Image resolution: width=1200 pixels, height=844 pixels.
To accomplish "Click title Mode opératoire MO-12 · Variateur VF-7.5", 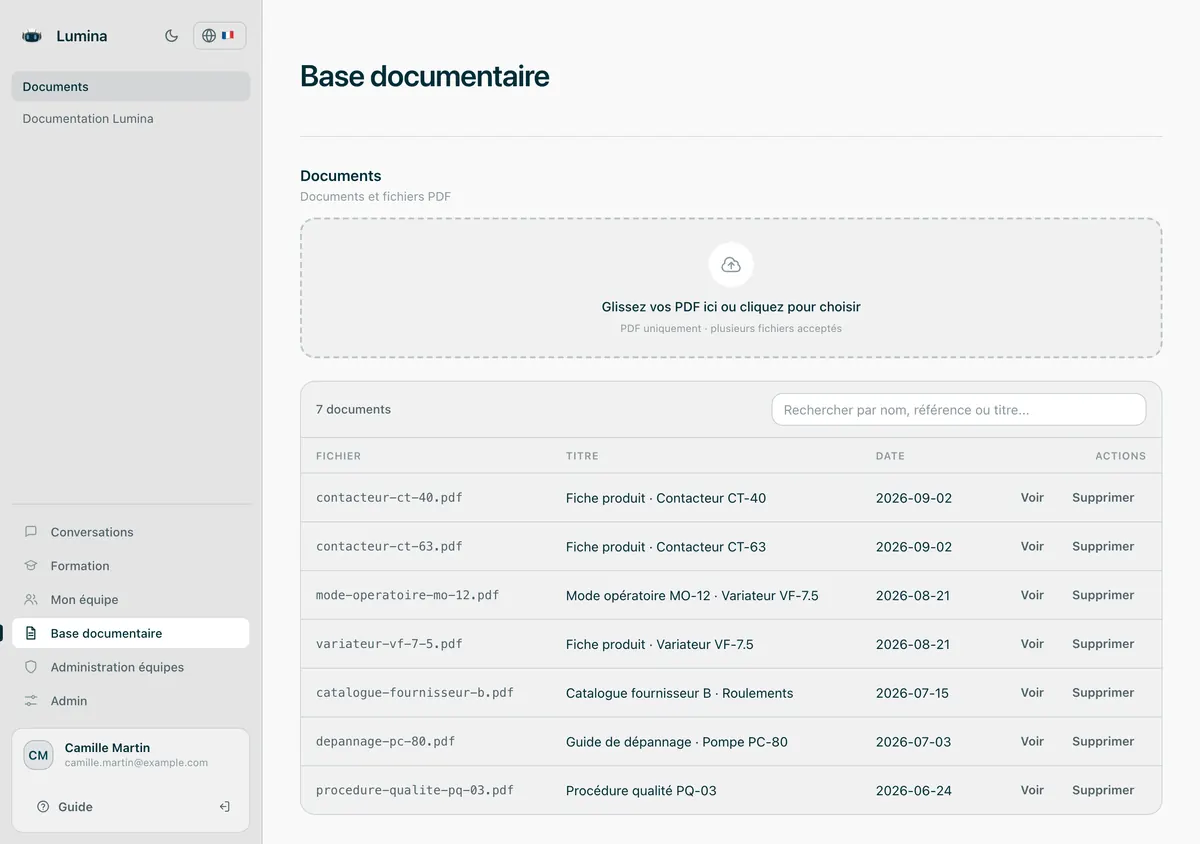I will (692, 596).
